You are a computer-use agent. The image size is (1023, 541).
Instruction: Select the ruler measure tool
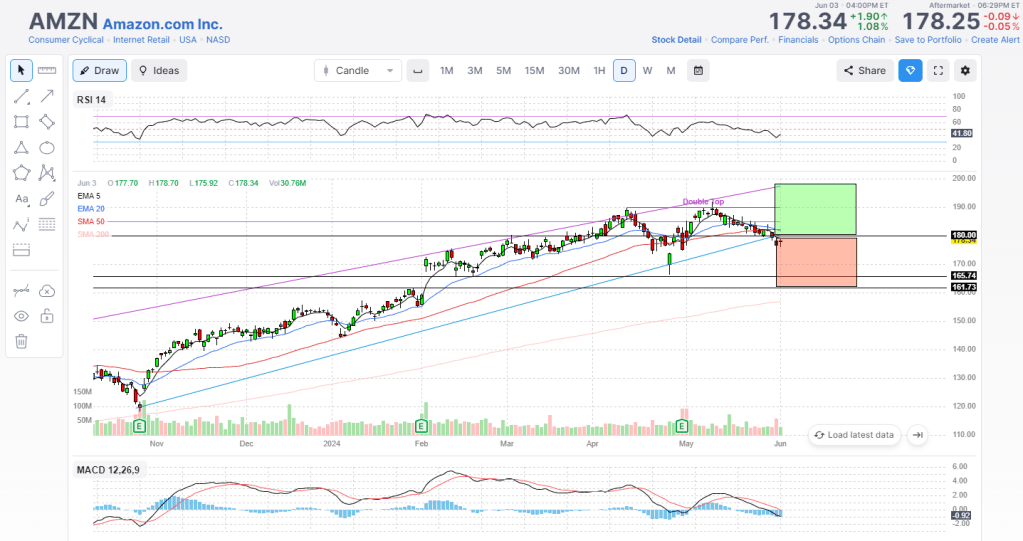click(46, 70)
